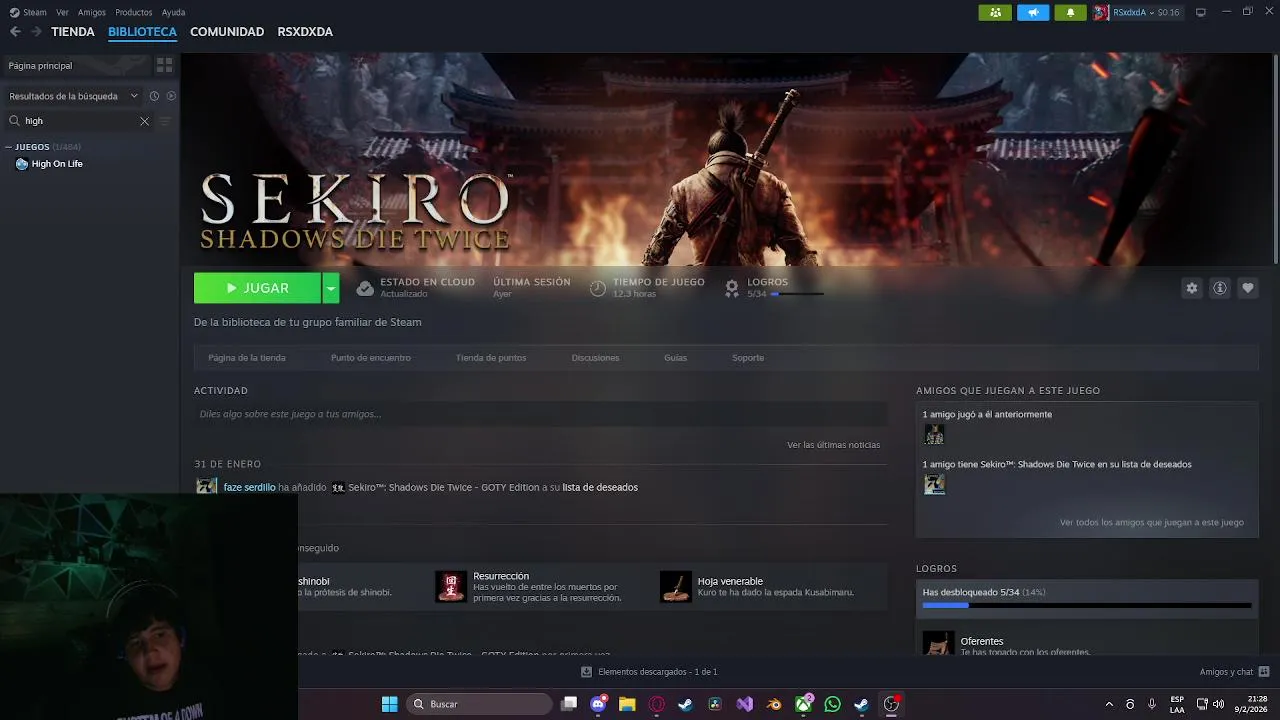Open Ver las últimas noticias link

(x=834, y=445)
